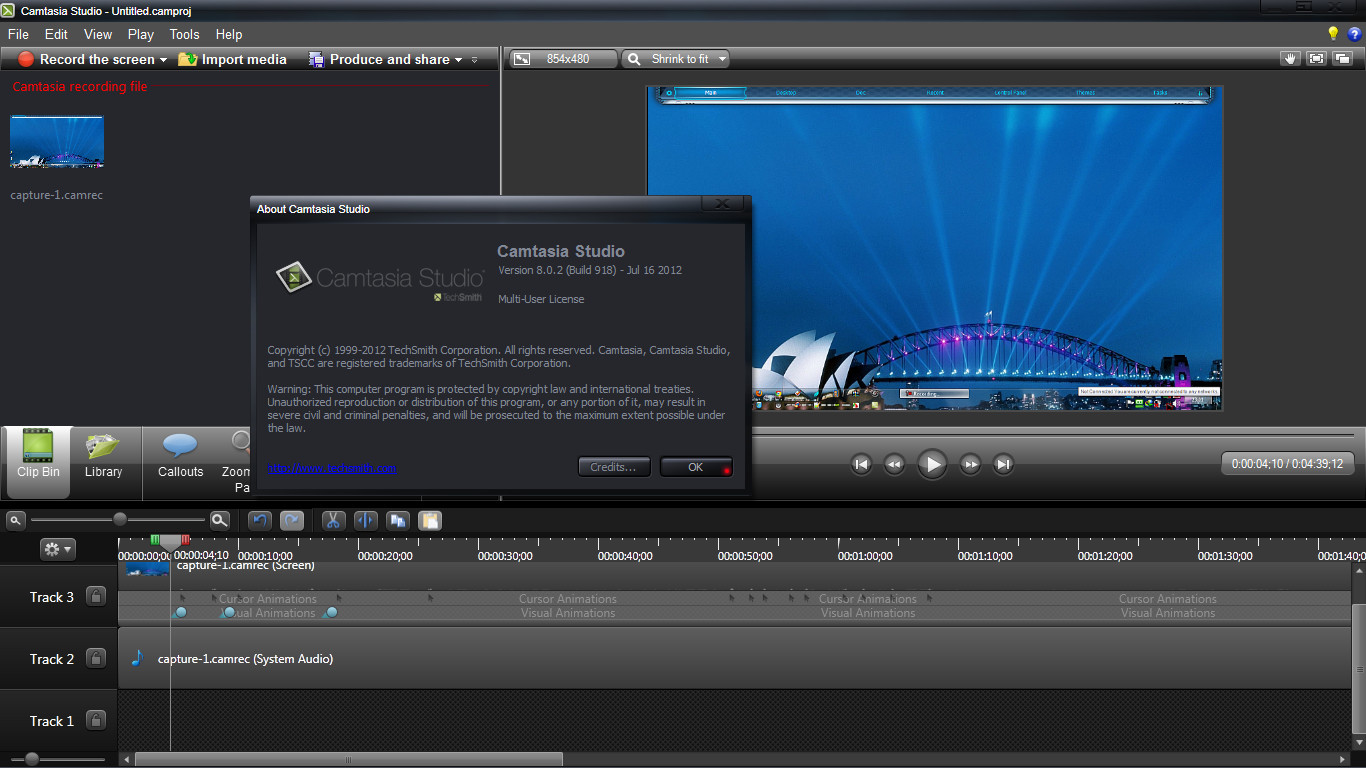Toggle the lock on Track 1
1366x768 pixels.
96,721
